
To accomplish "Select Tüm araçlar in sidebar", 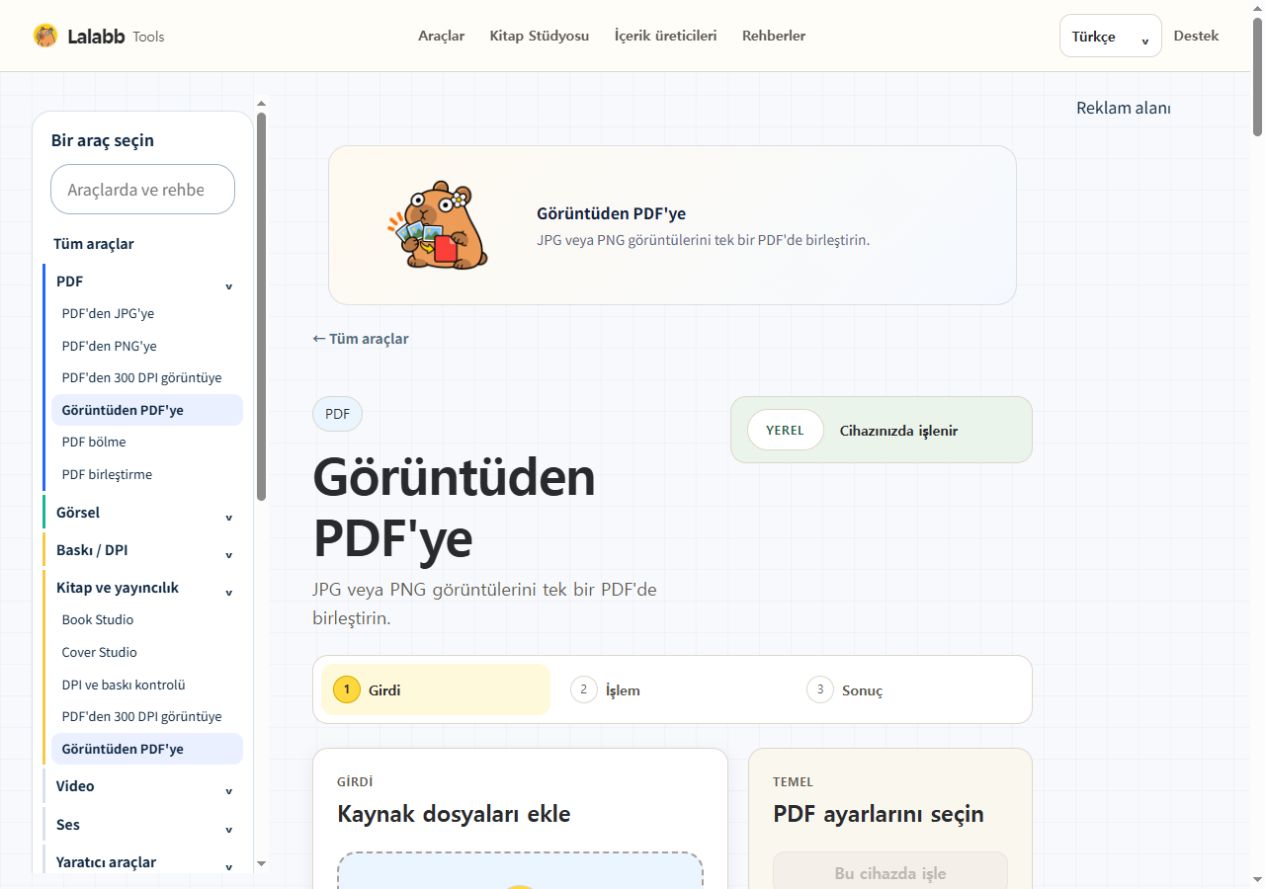I will [x=94, y=244].
